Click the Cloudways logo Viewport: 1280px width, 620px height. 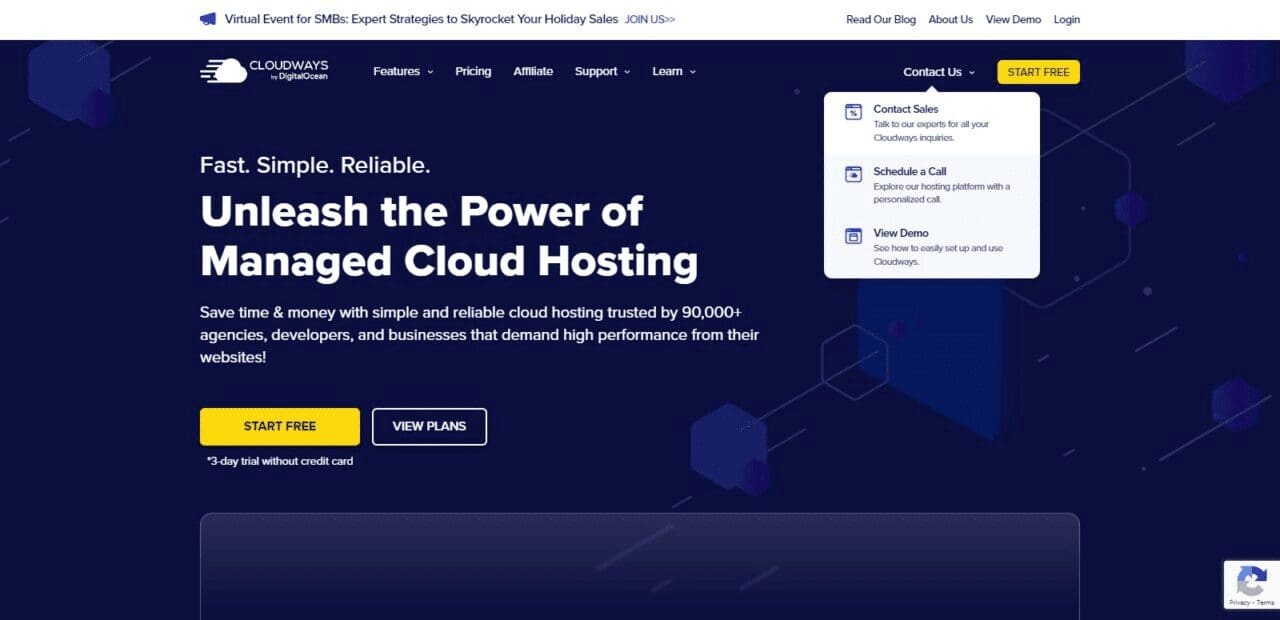pos(264,70)
